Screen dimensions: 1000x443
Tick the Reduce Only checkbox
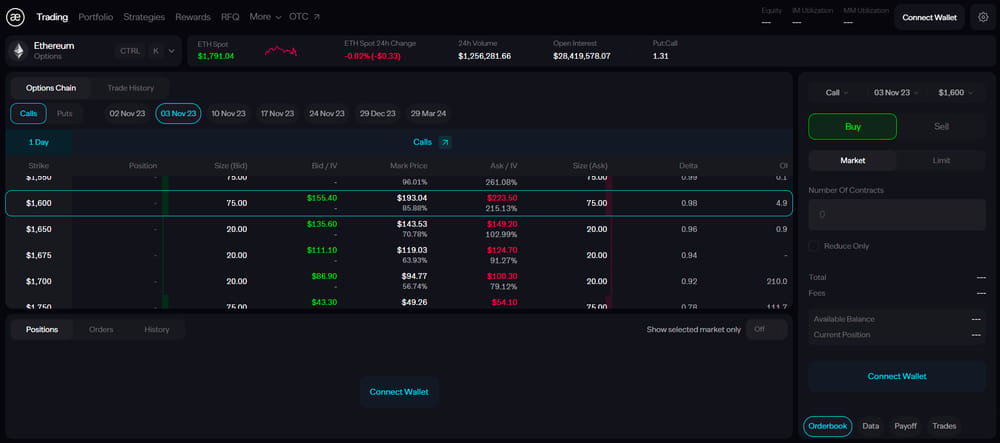click(x=813, y=246)
